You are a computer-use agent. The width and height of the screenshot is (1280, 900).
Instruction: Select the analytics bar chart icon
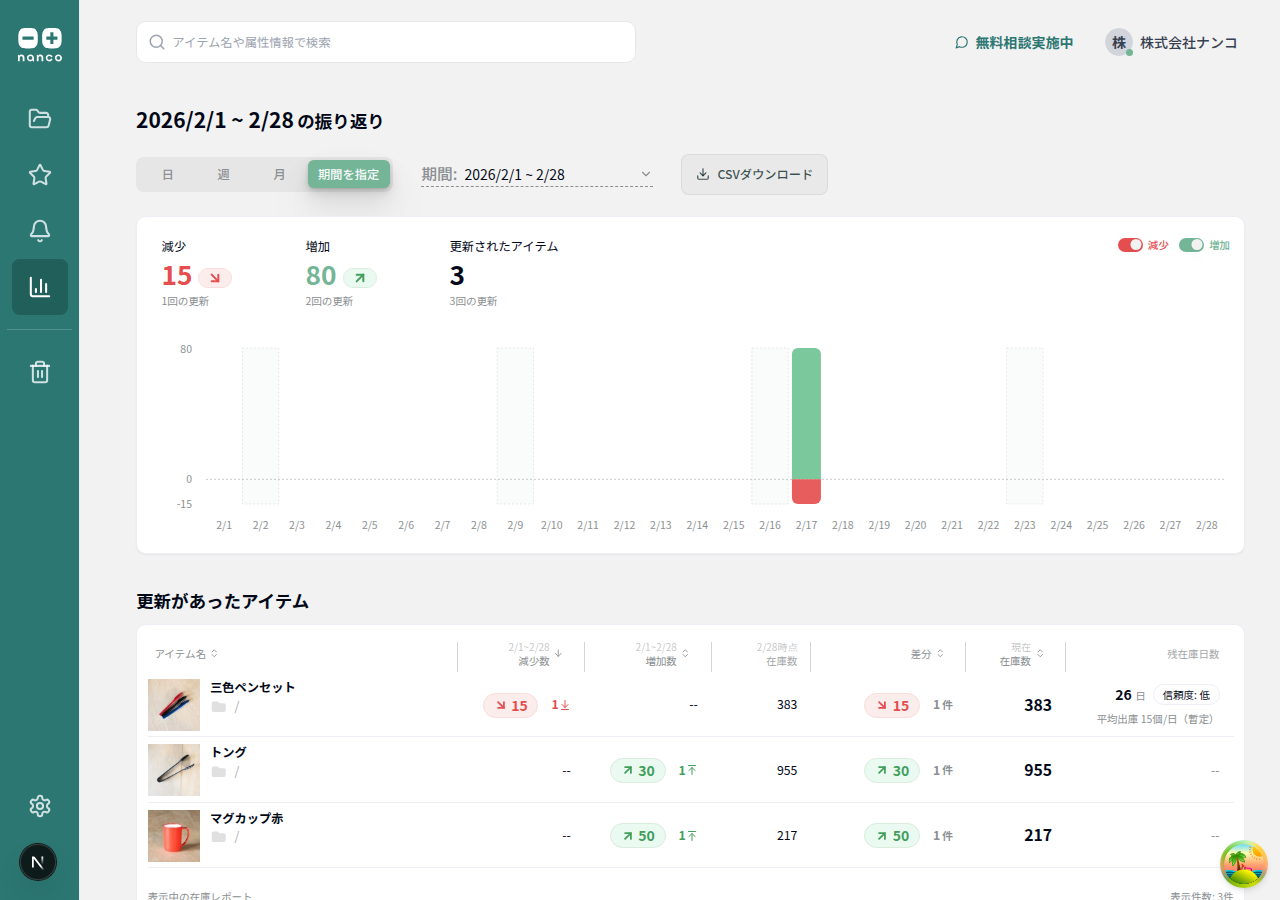pos(39,287)
